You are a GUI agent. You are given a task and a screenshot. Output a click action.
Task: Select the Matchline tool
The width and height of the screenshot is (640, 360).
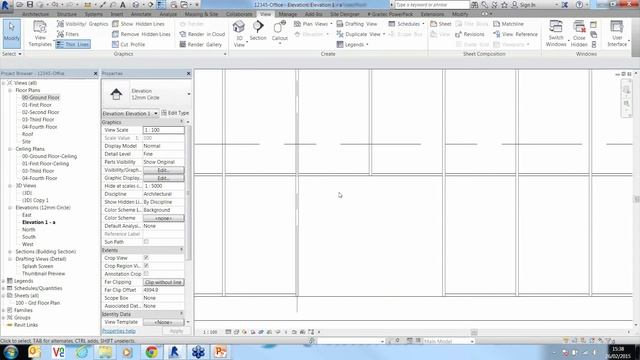click(x=508, y=24)
